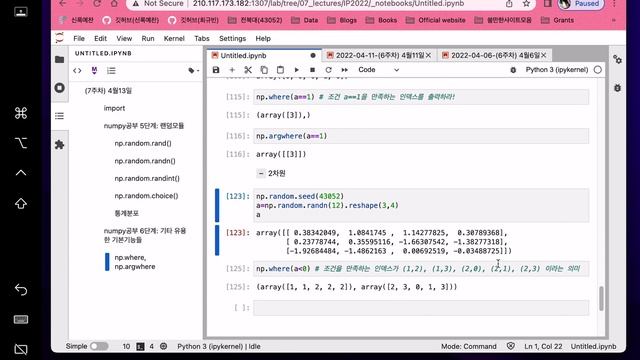Viewport: 640px width, 360px height.
Task: Go to np.where, np.argwhere in TOC
Action: tap(135, 262)
